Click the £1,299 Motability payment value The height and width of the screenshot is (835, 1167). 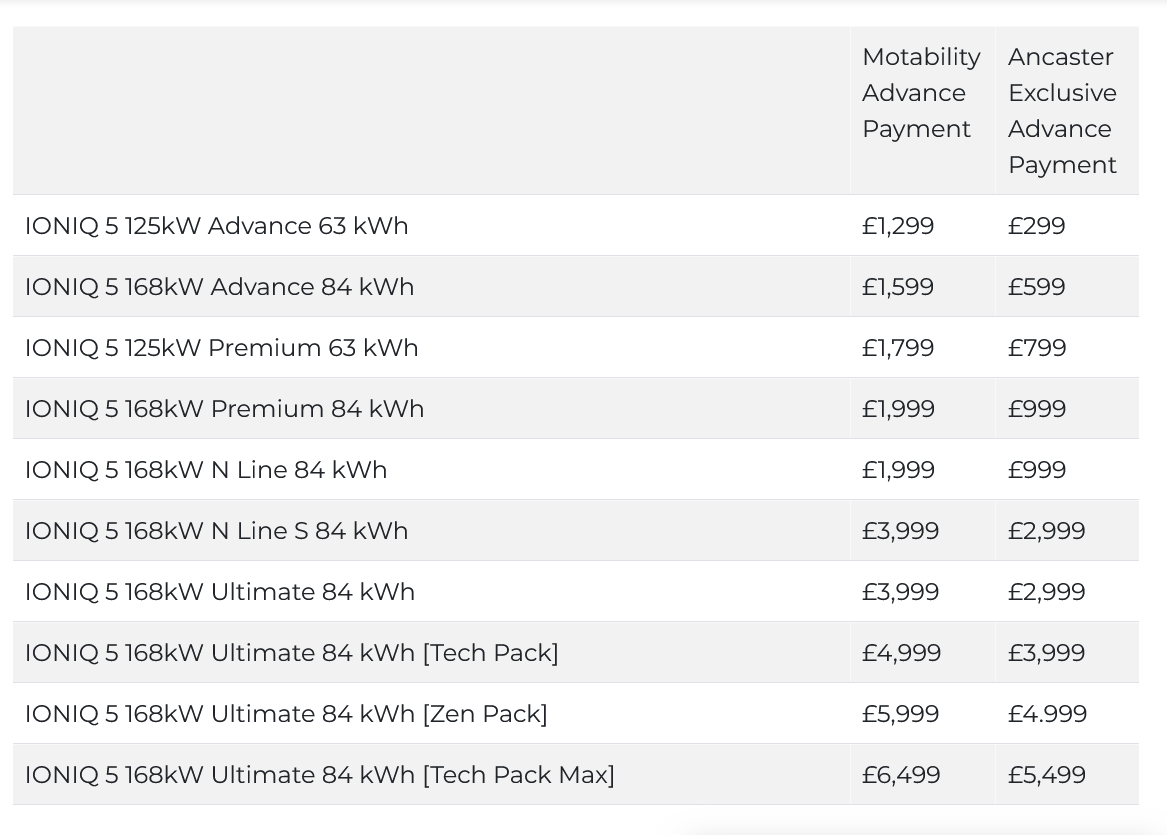898,226
